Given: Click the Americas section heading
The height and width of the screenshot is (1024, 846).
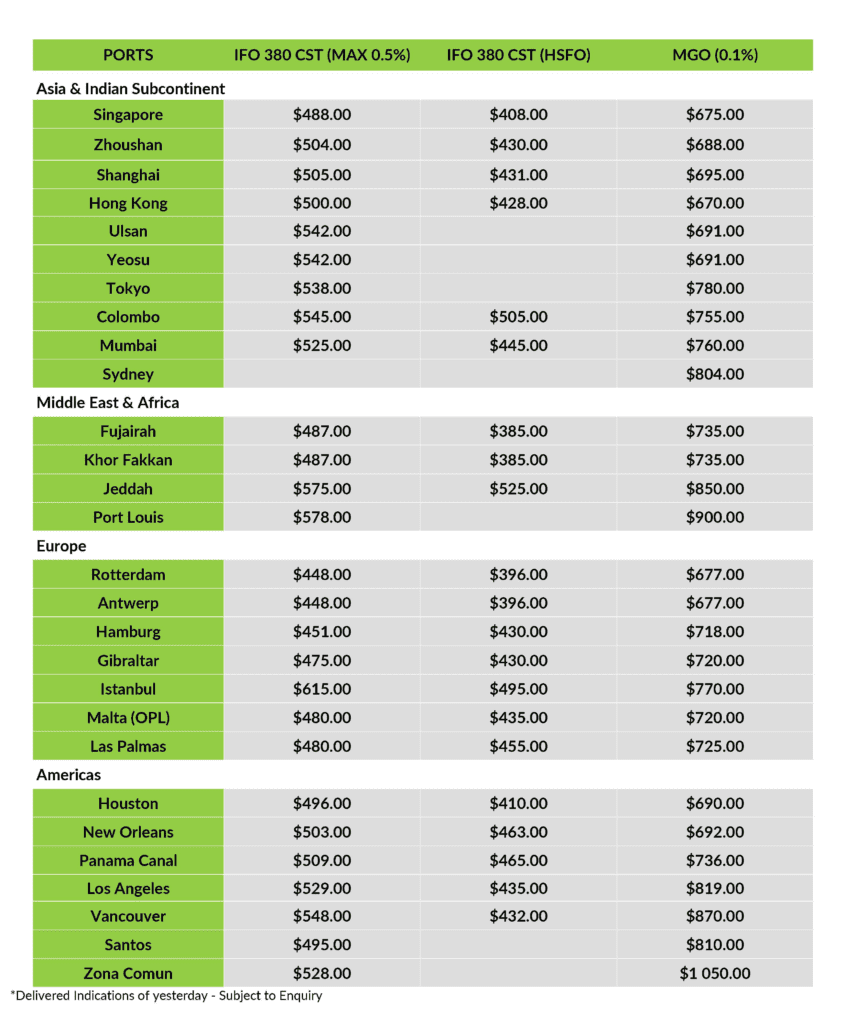Looking at the screenshot, I should coord(69,774).
